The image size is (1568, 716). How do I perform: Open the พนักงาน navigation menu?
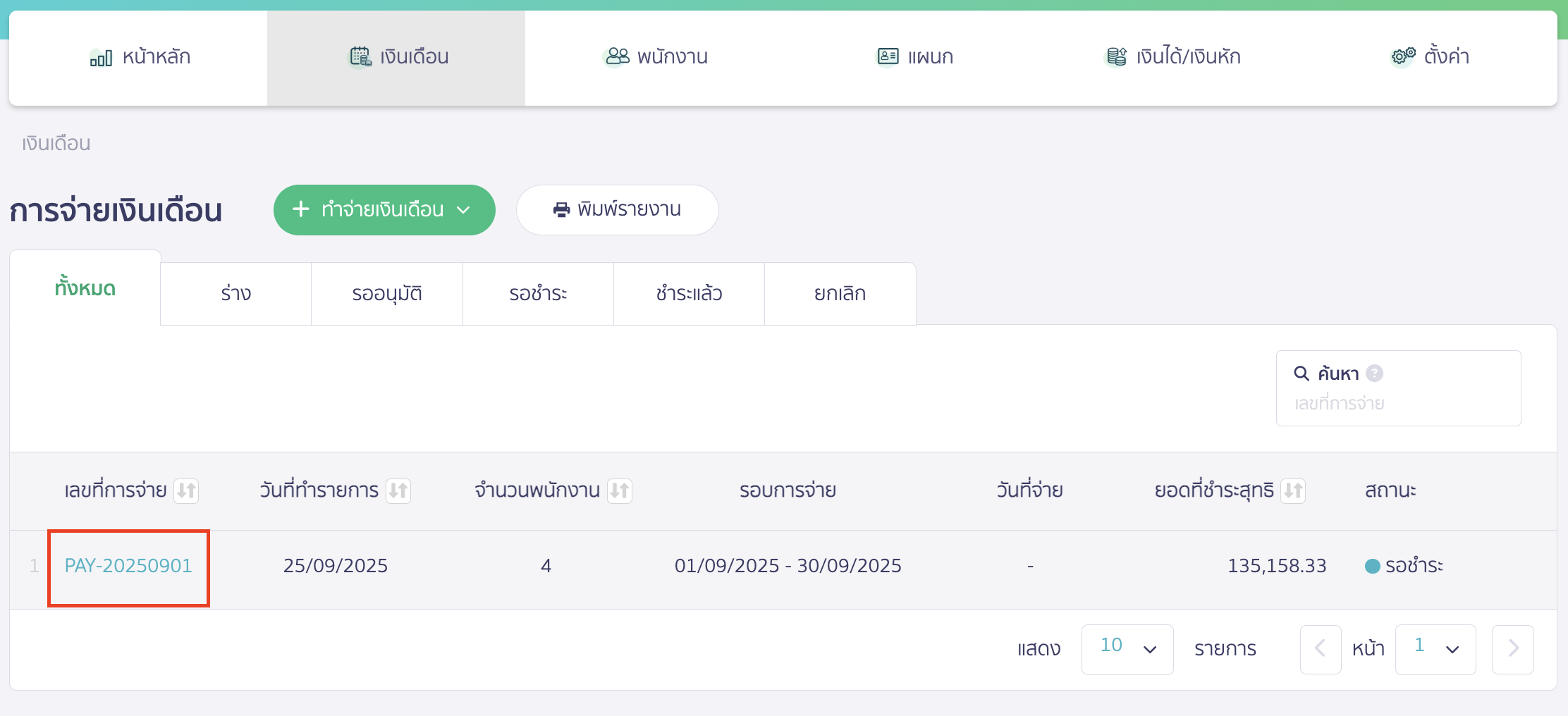[x=656, y=57]
